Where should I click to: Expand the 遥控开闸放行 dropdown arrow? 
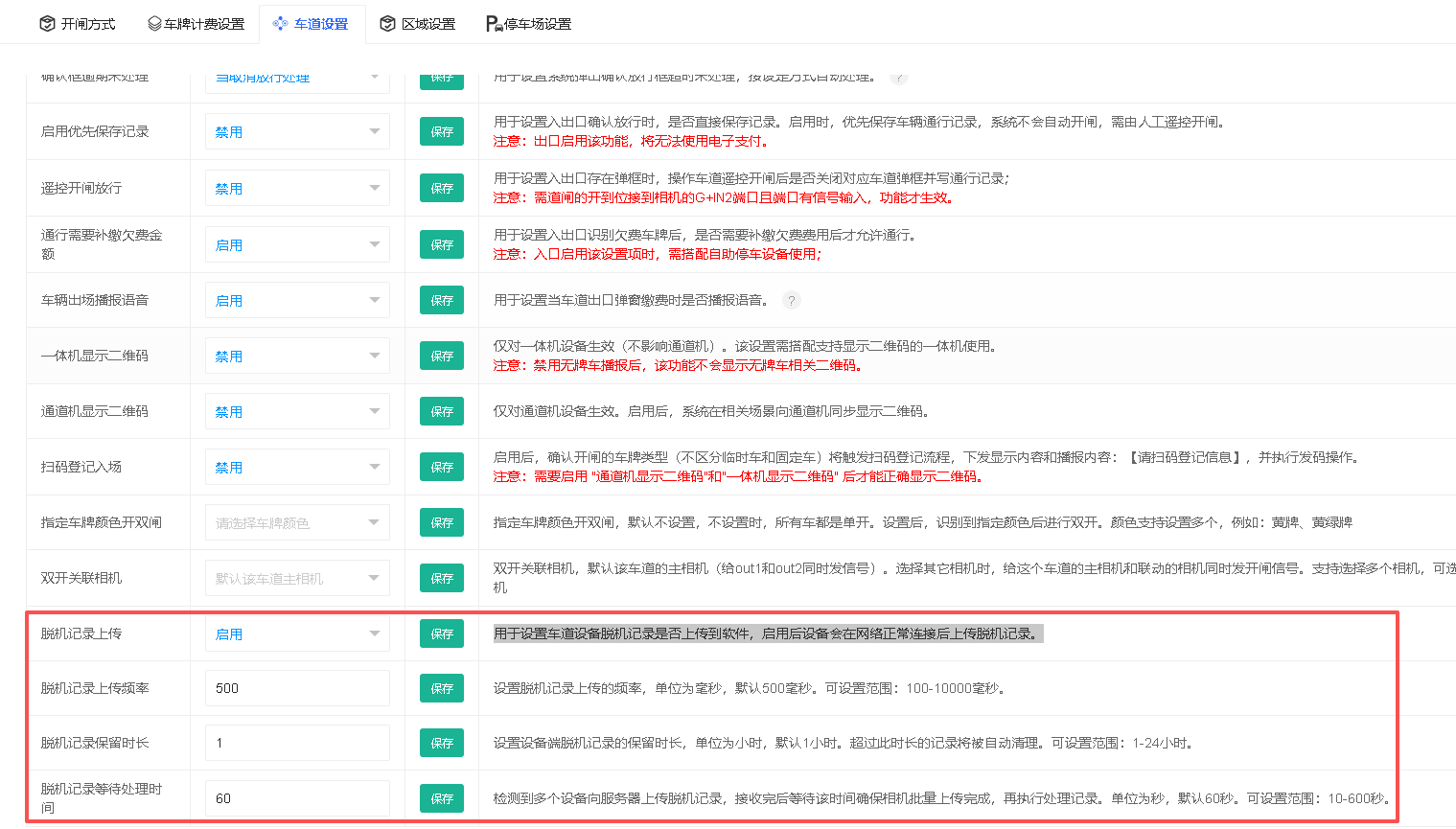(375, 188)
